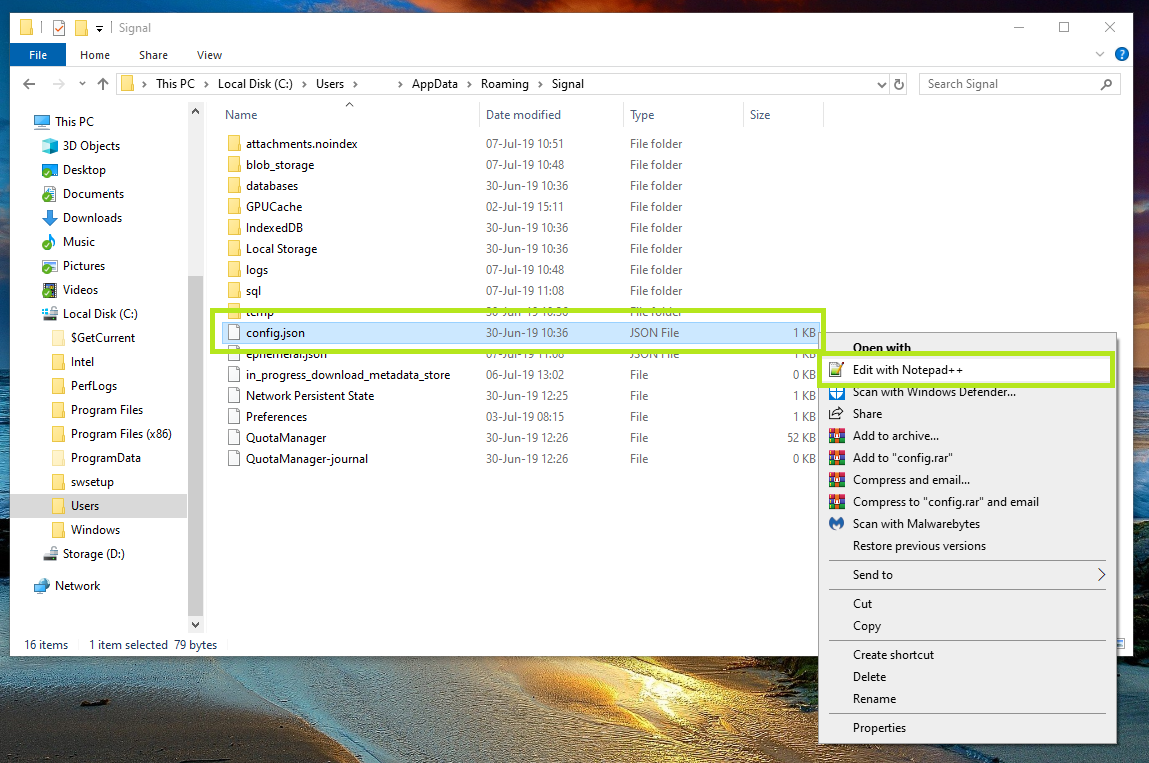1149x763 pixels.
Task: Expand the breadcrumb chevron after AppData
Action: 469,84
